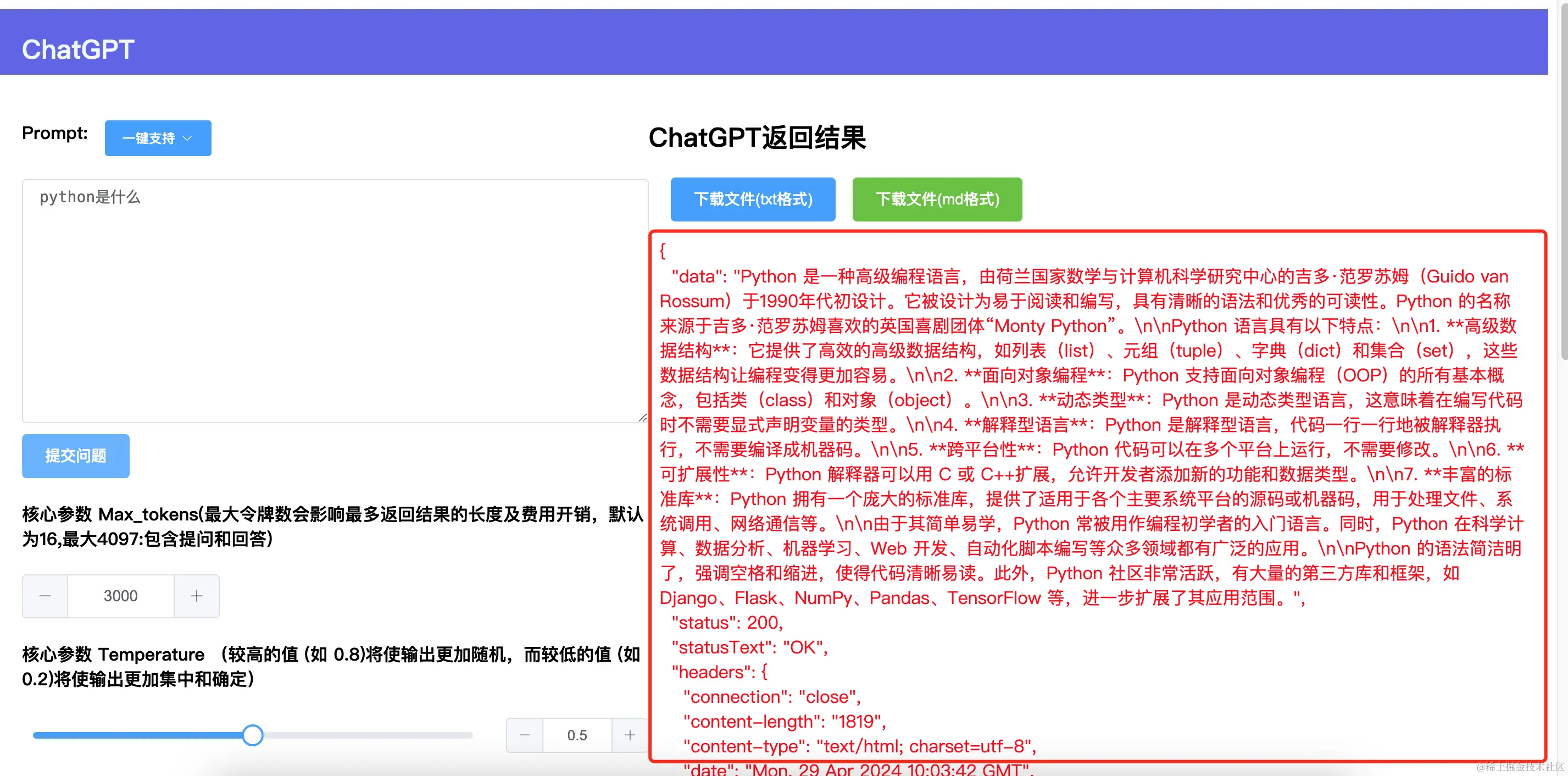The image size is (1568, 776).
Task: Click the ChatGPT header title
Action: (x=78, y=49)
